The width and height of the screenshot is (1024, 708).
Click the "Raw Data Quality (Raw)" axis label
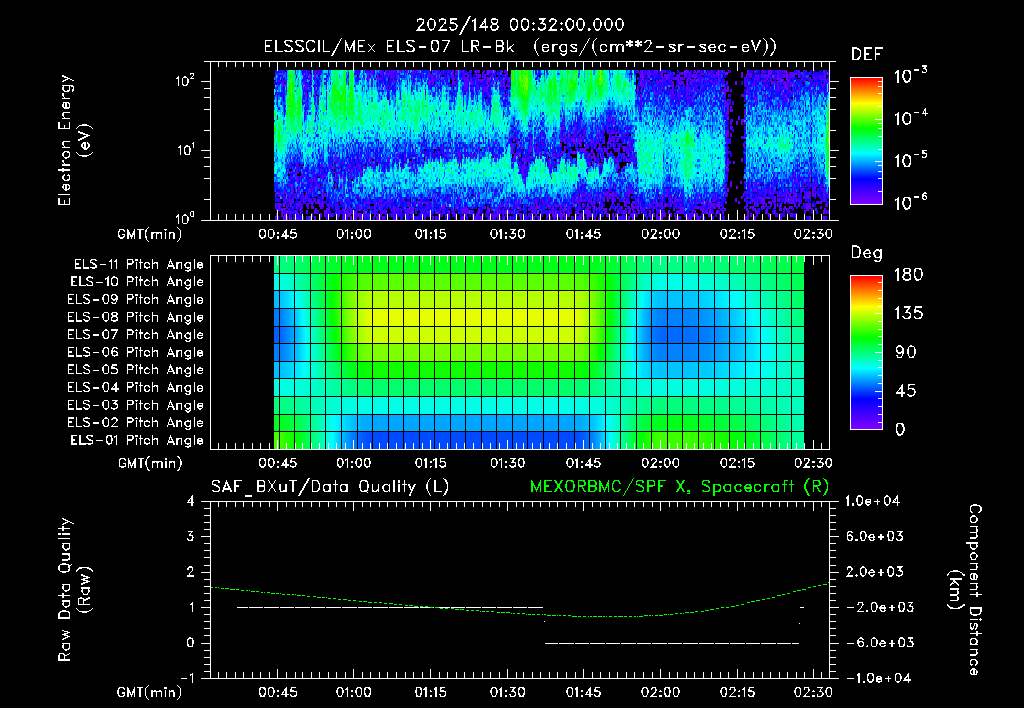pos(74,590)
